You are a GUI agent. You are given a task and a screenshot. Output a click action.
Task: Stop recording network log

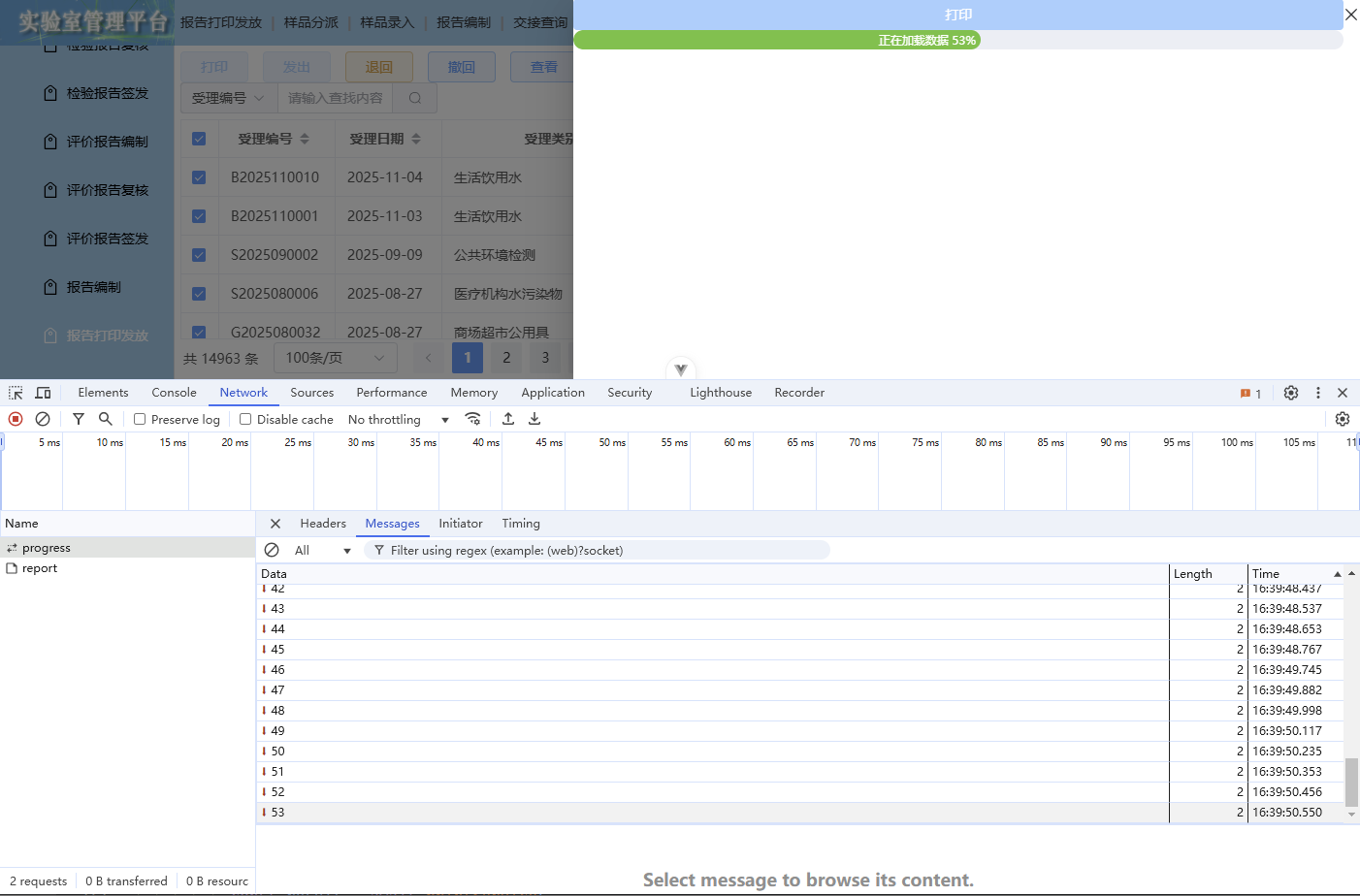pos(15,418)
